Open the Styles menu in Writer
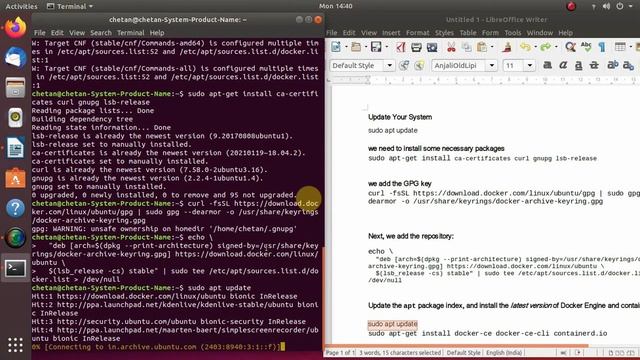640x360 pixels. pos(444,33)
